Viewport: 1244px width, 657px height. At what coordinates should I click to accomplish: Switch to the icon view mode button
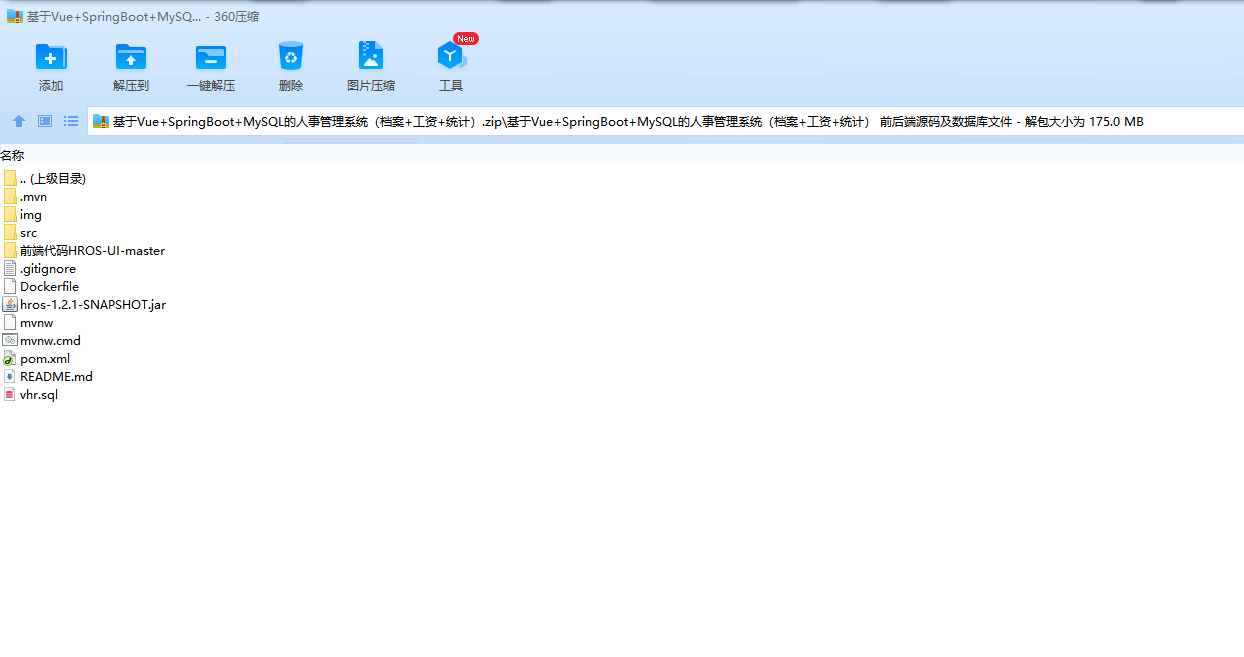pos(45,121)
